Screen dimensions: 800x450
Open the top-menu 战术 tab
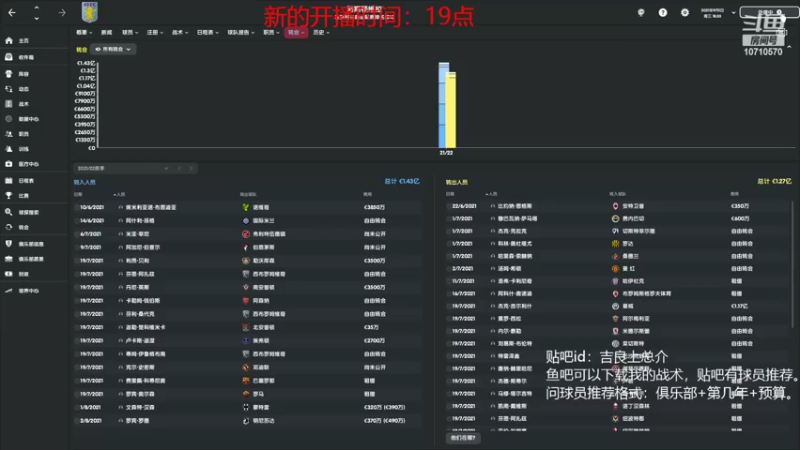tap(180, 33)
